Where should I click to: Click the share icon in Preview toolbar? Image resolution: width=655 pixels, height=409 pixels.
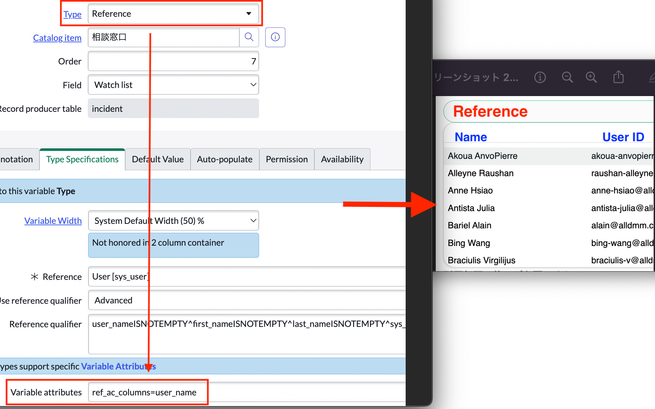tap(618, 77)
